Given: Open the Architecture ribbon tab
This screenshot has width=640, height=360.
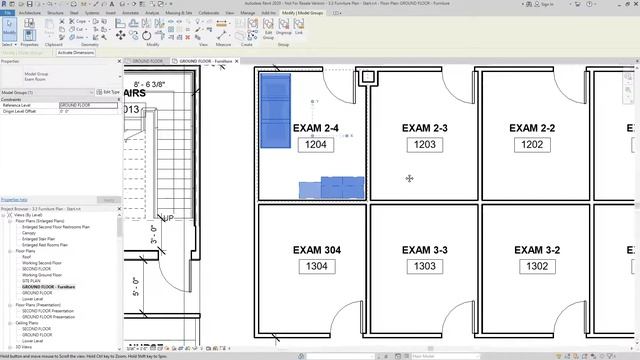Looking at the screenshot, I should tap(30, 13).
